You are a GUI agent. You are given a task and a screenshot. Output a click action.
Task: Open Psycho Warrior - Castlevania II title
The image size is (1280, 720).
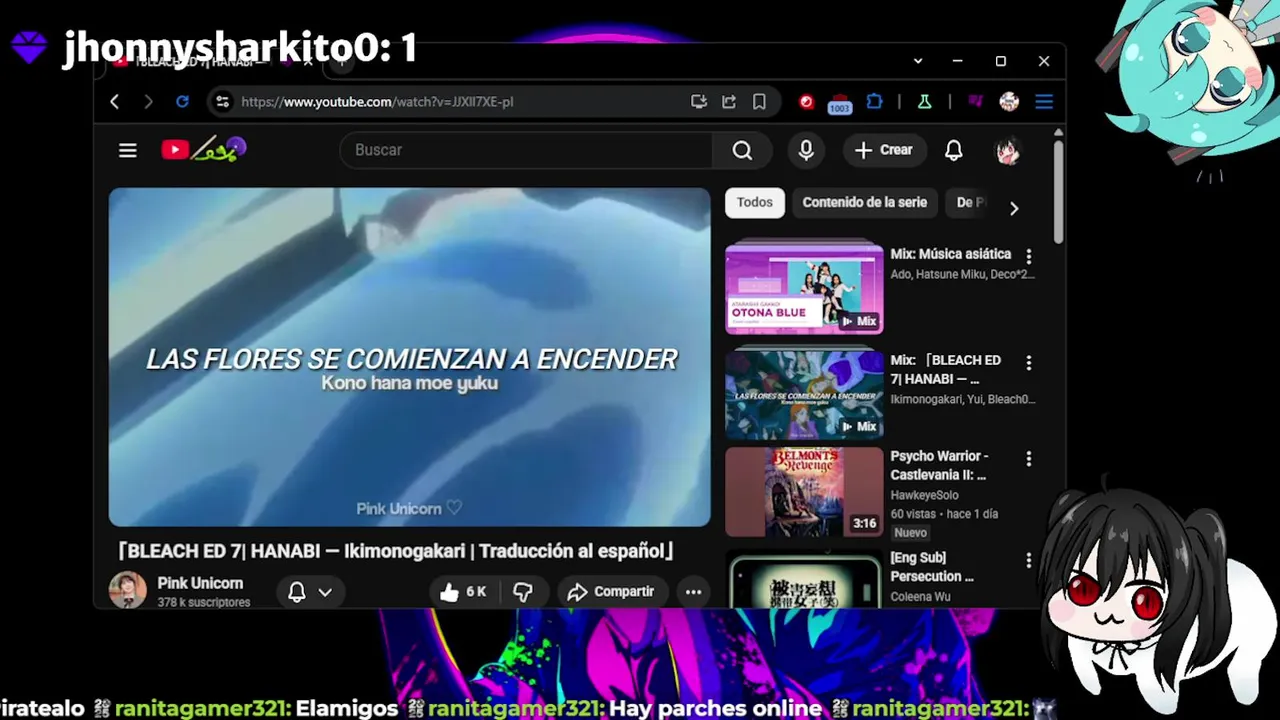tap(940, 466)
